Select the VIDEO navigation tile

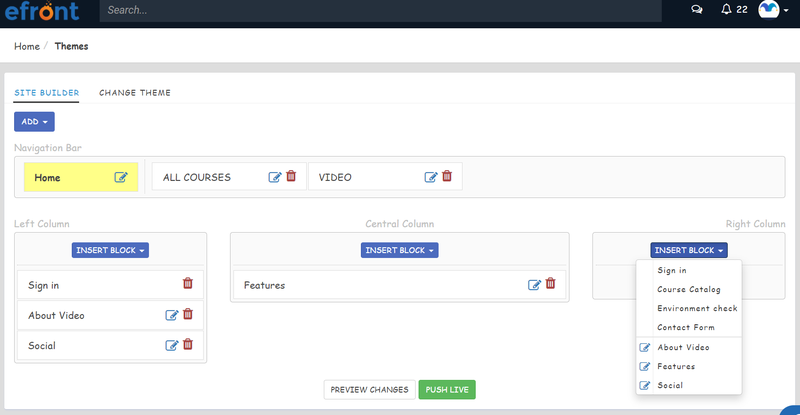pyautogui.click(x=385, y=177)
